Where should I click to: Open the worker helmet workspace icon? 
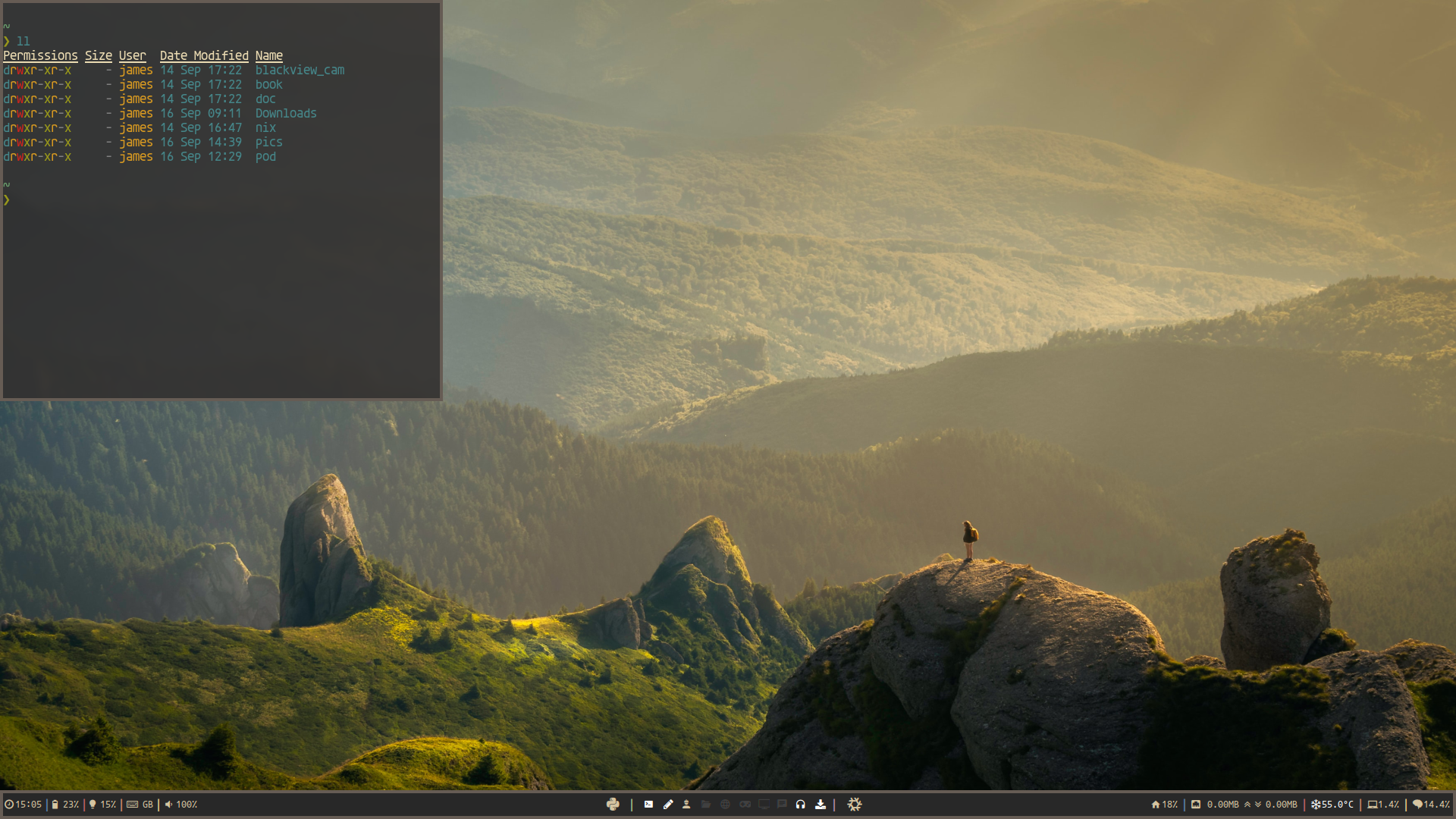pos(686,805)
